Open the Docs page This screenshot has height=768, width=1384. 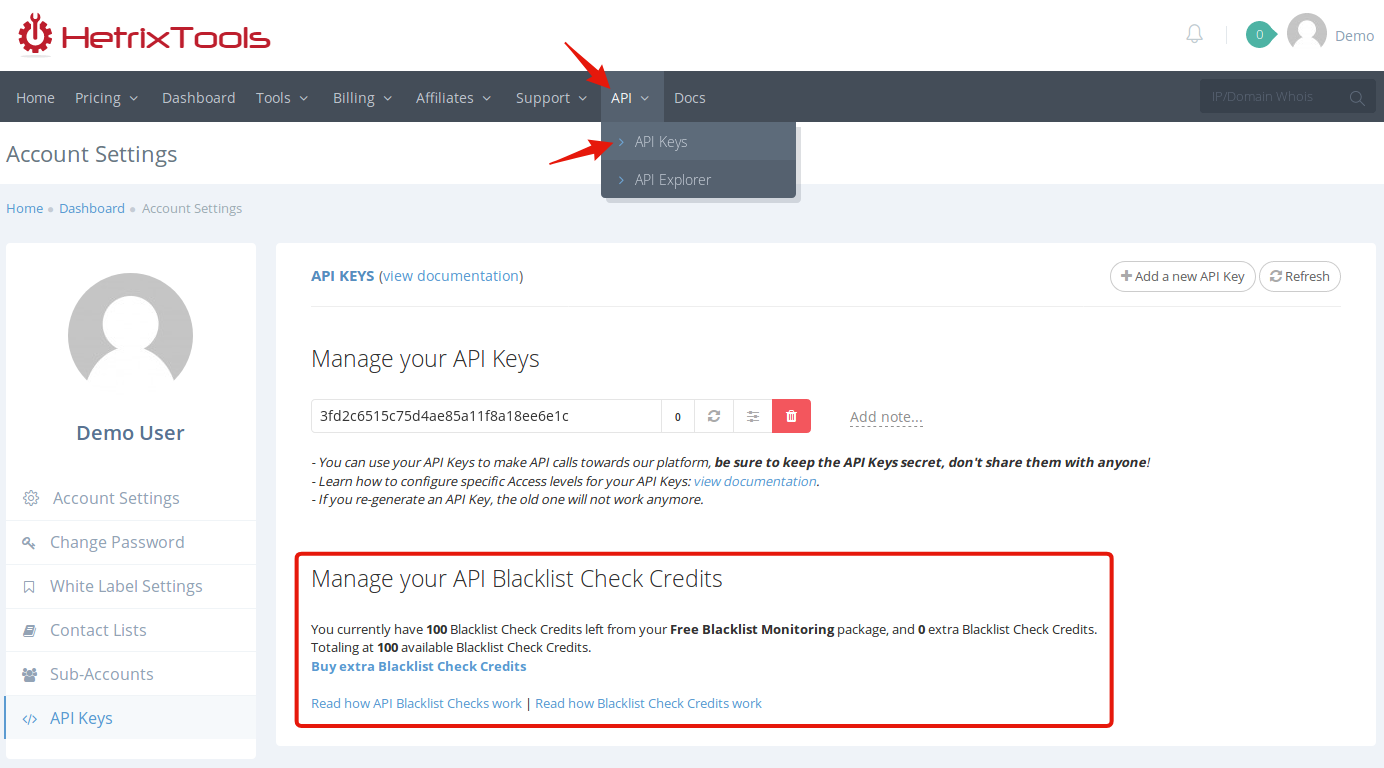click(690, 97)
